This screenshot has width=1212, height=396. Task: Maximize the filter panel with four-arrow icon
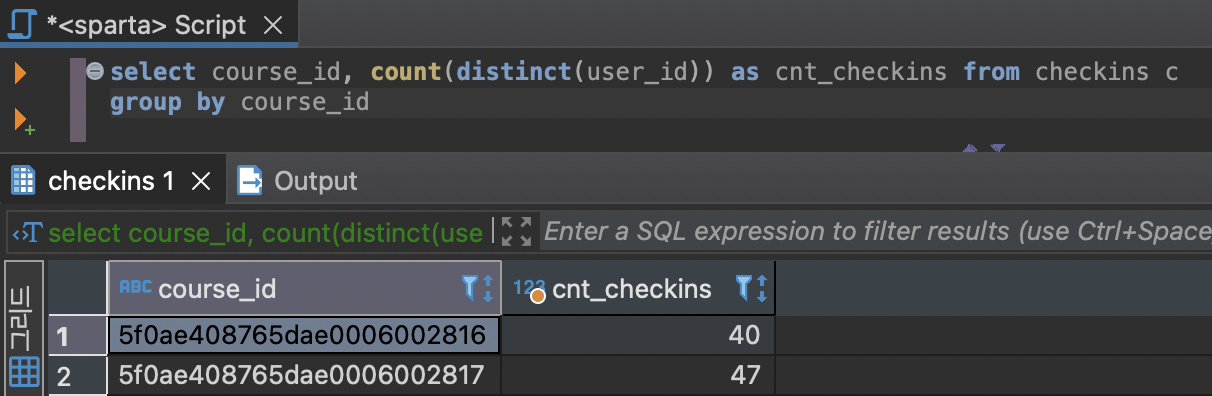coord(516,232)
